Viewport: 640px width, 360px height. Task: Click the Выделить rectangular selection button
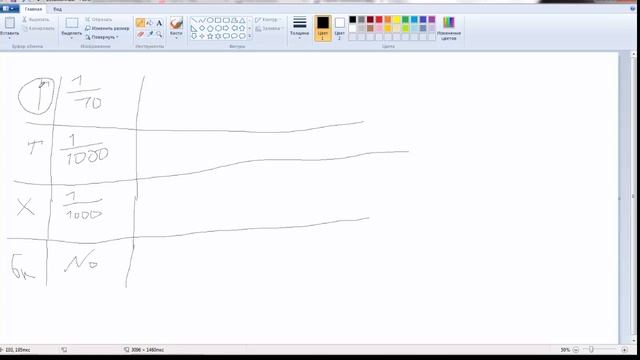(71, 24)
